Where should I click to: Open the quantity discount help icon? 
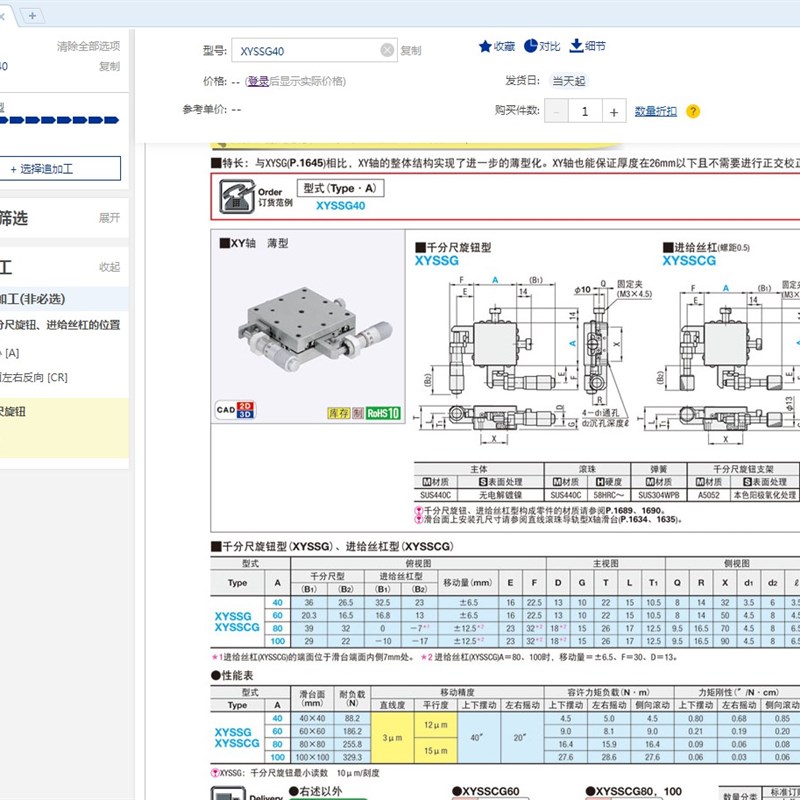click(x=693, y=111)
